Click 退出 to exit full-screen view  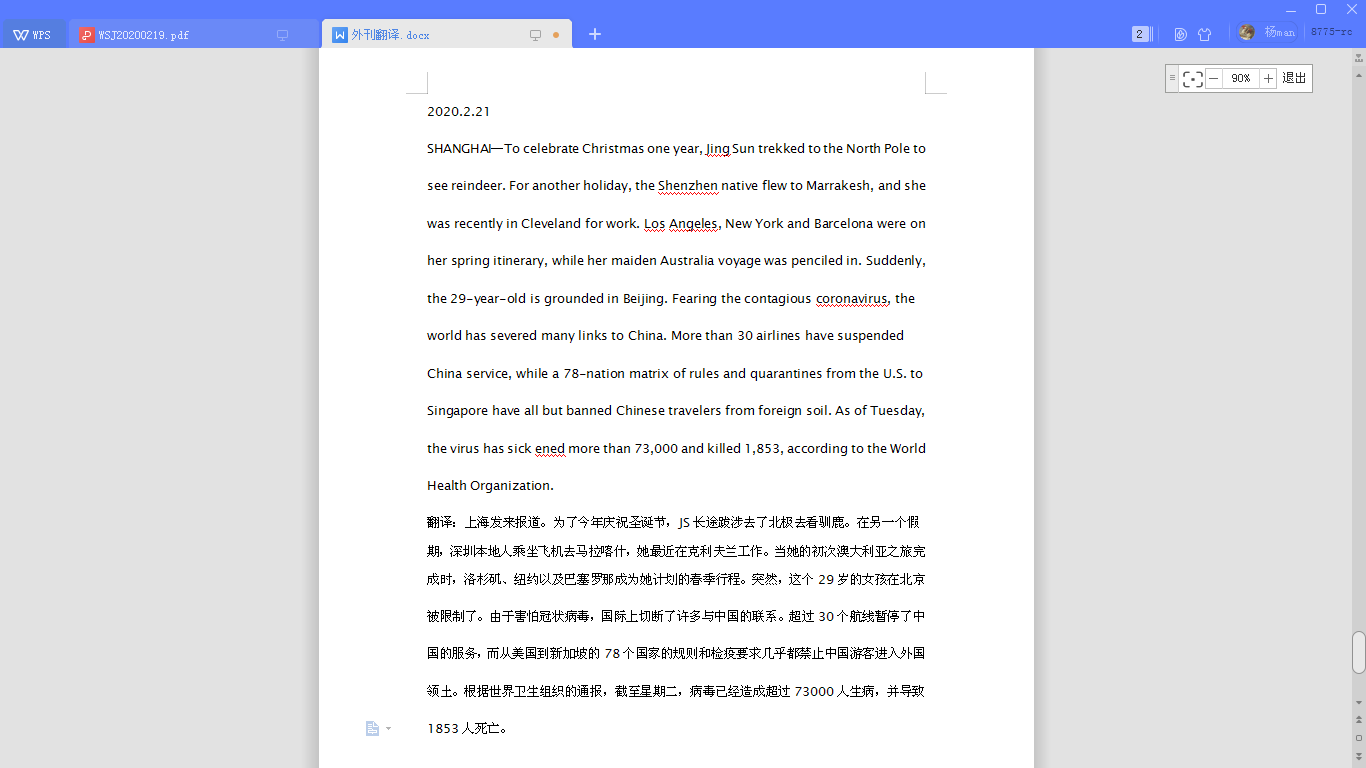click(1294, 78)
